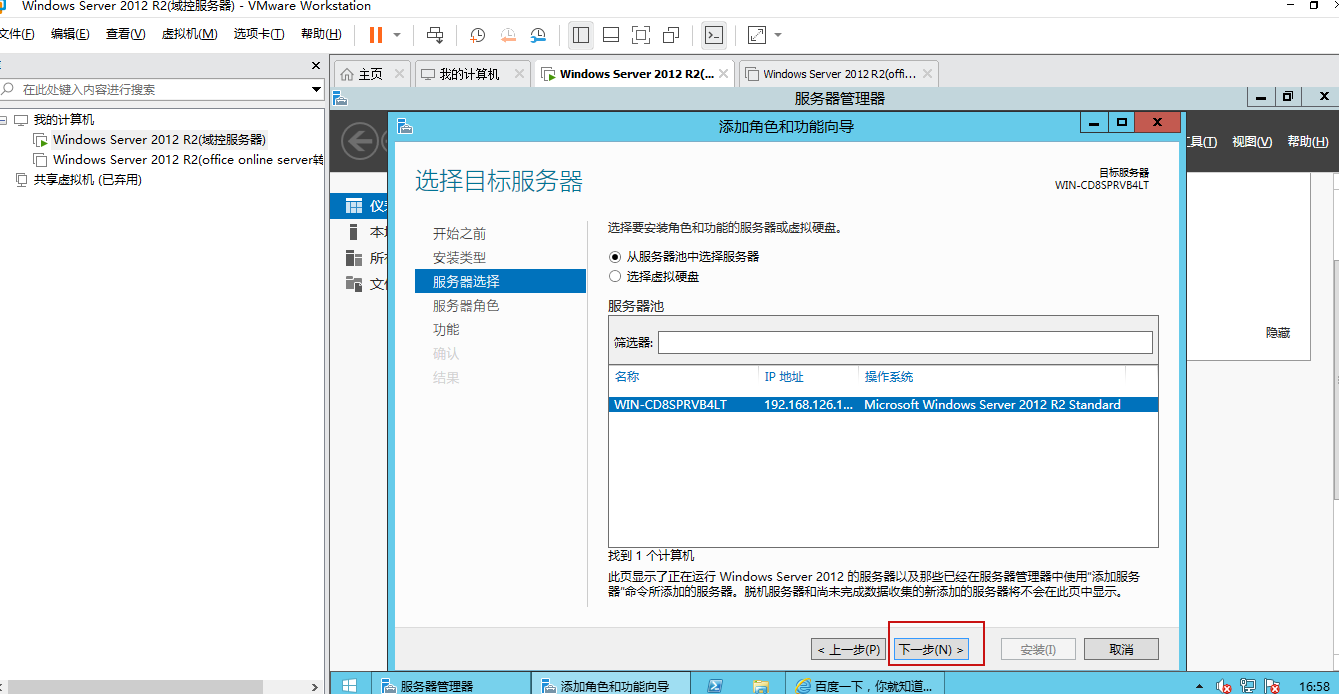Image resolution: width=1339 pixels, height=694 pixels.
Task: Click the file services icon in sidebar
Action: point(353,284)
